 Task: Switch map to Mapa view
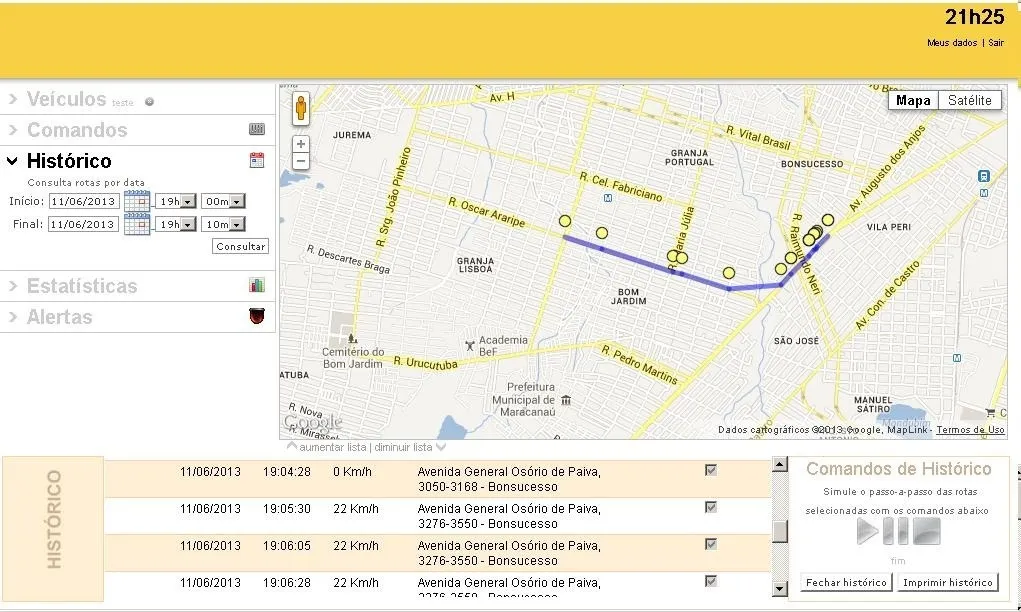pos(913,100)
